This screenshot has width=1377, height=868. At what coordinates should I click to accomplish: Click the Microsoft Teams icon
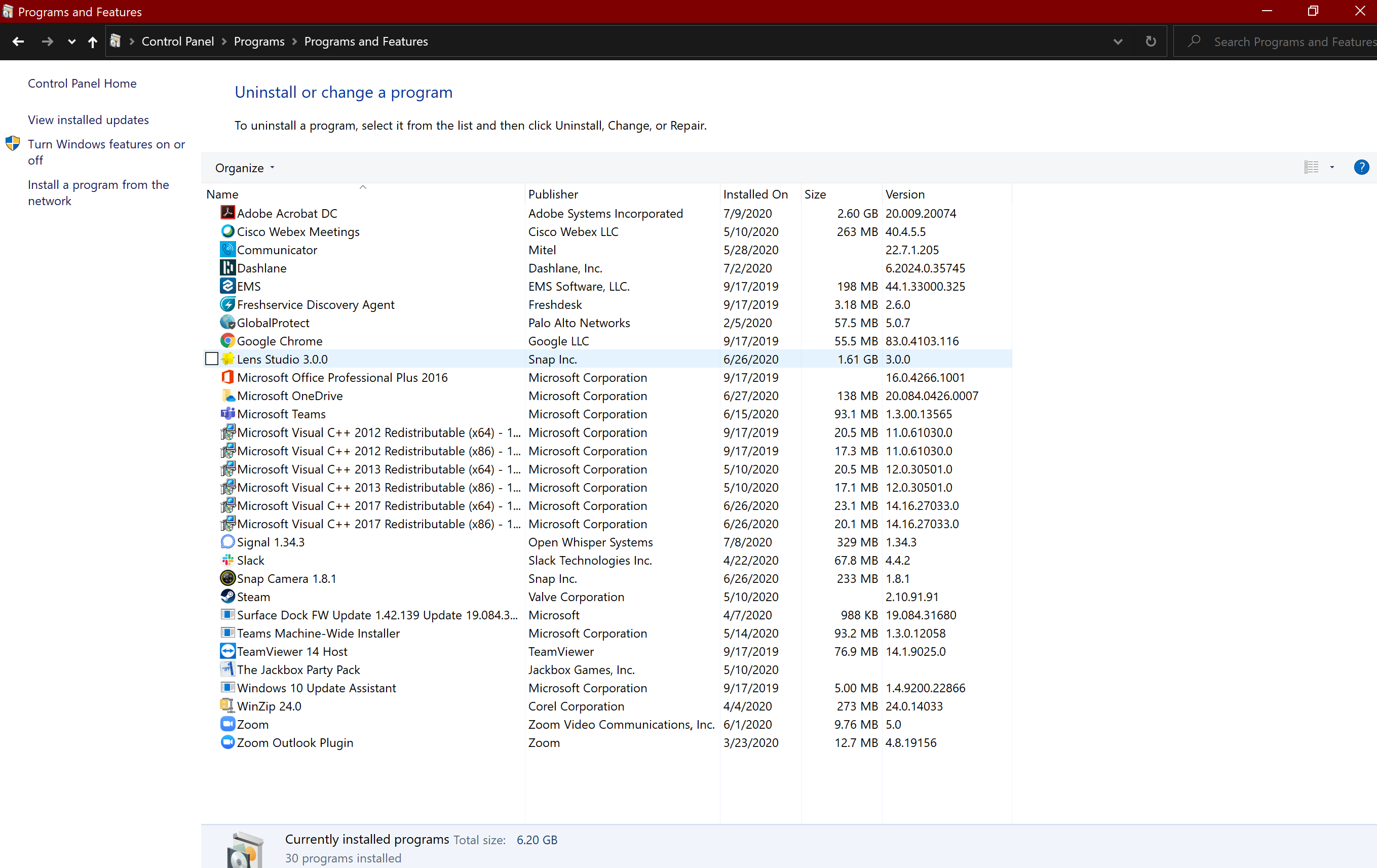tap(227, 413)
